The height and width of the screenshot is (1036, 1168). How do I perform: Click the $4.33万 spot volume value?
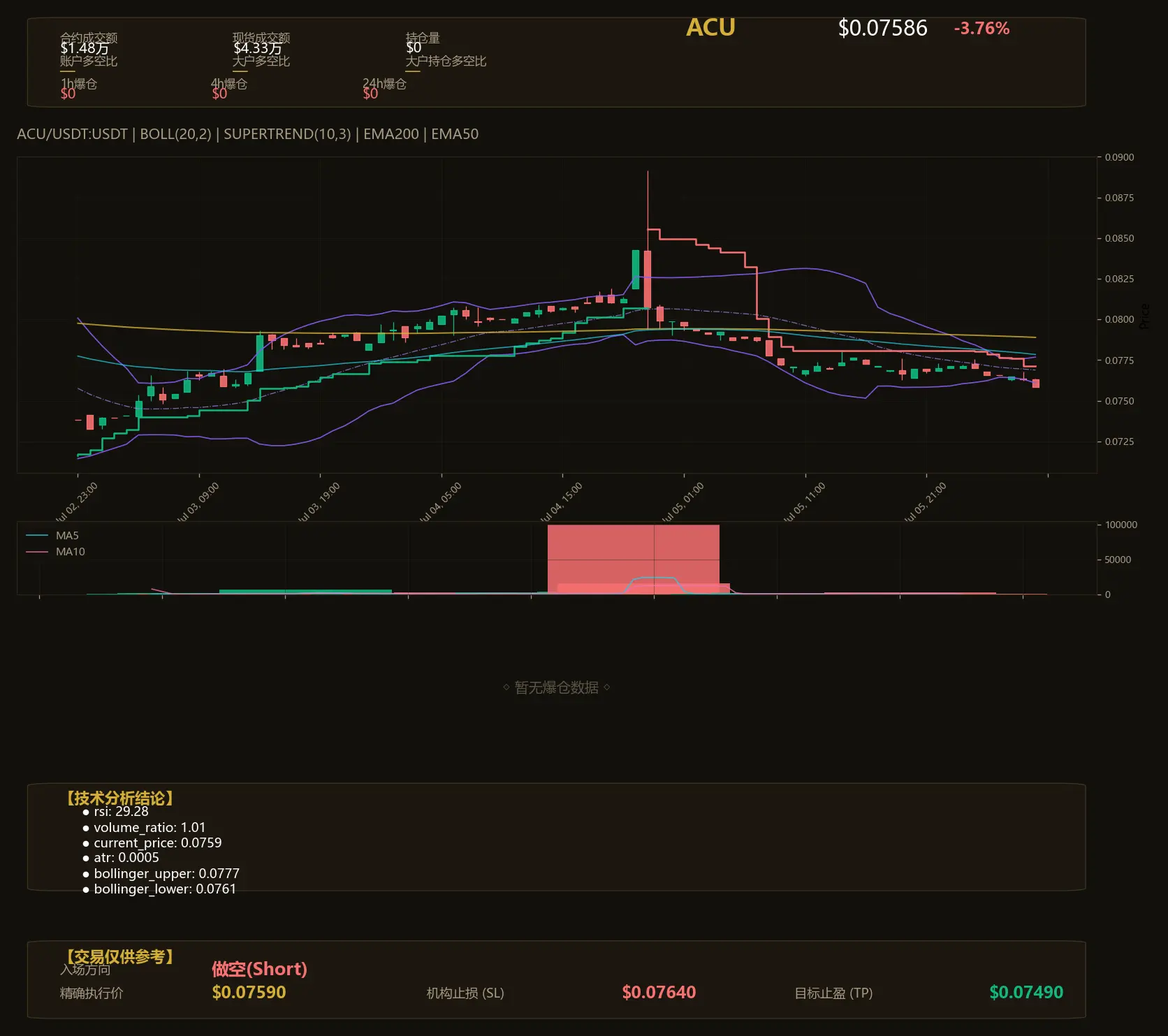(x=258, y=48)
